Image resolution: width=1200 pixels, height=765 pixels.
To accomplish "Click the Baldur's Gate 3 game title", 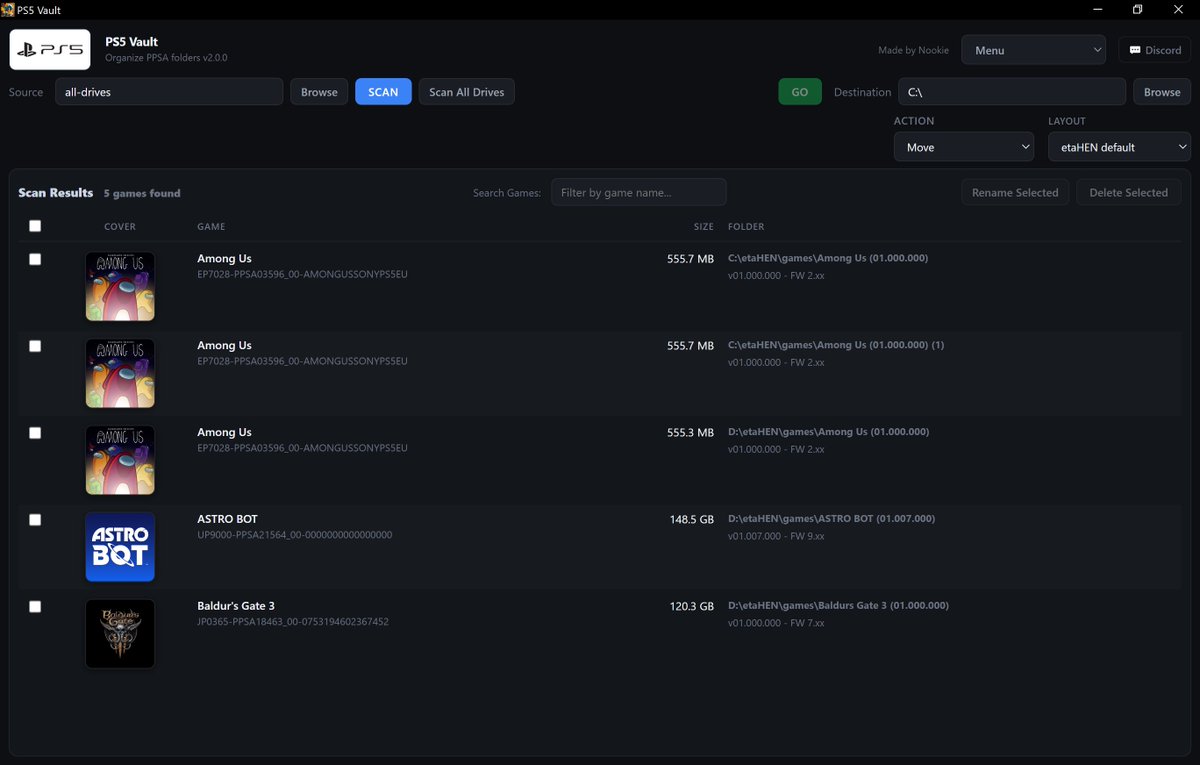I will 236,606.
